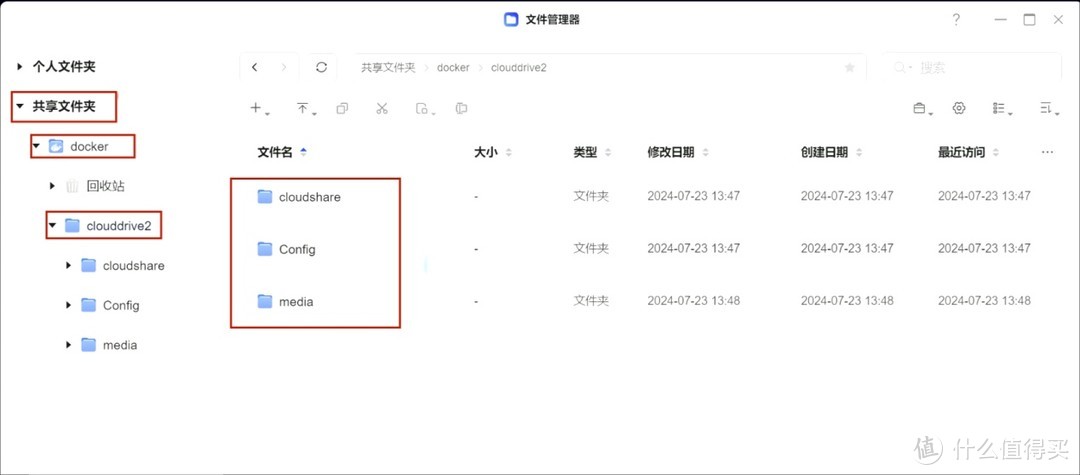
Task: Sort by 最近访问 column header
Action: click(962, 152)
